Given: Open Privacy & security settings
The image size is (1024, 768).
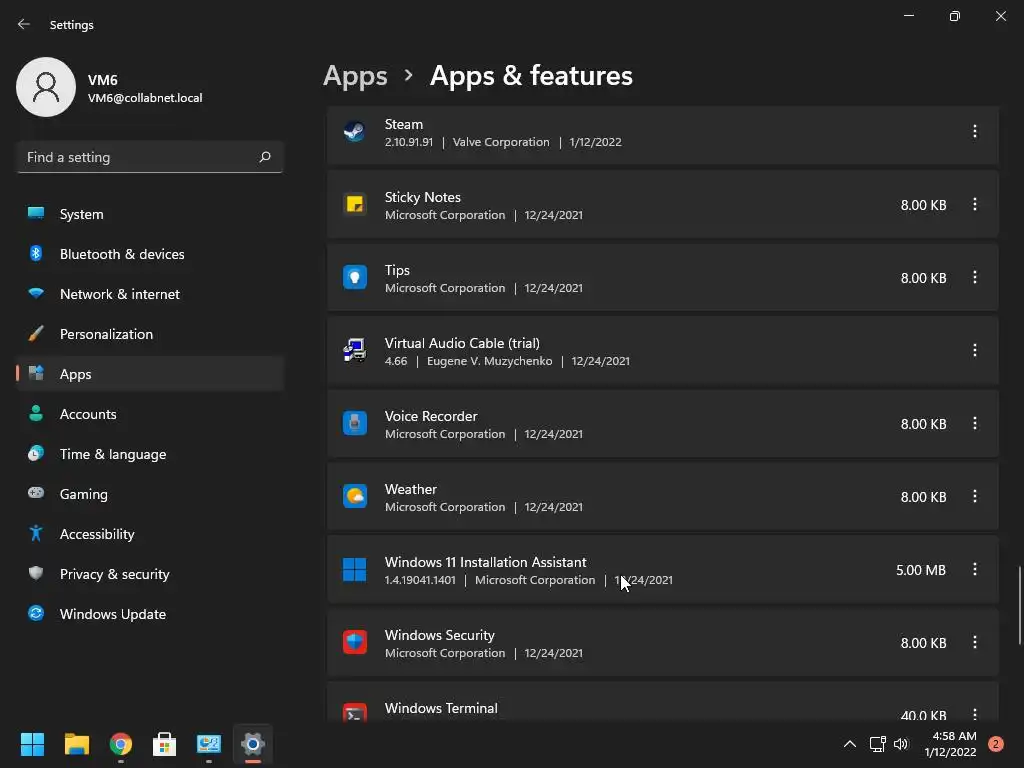Looking at the screenshot, I should [114, 574].
